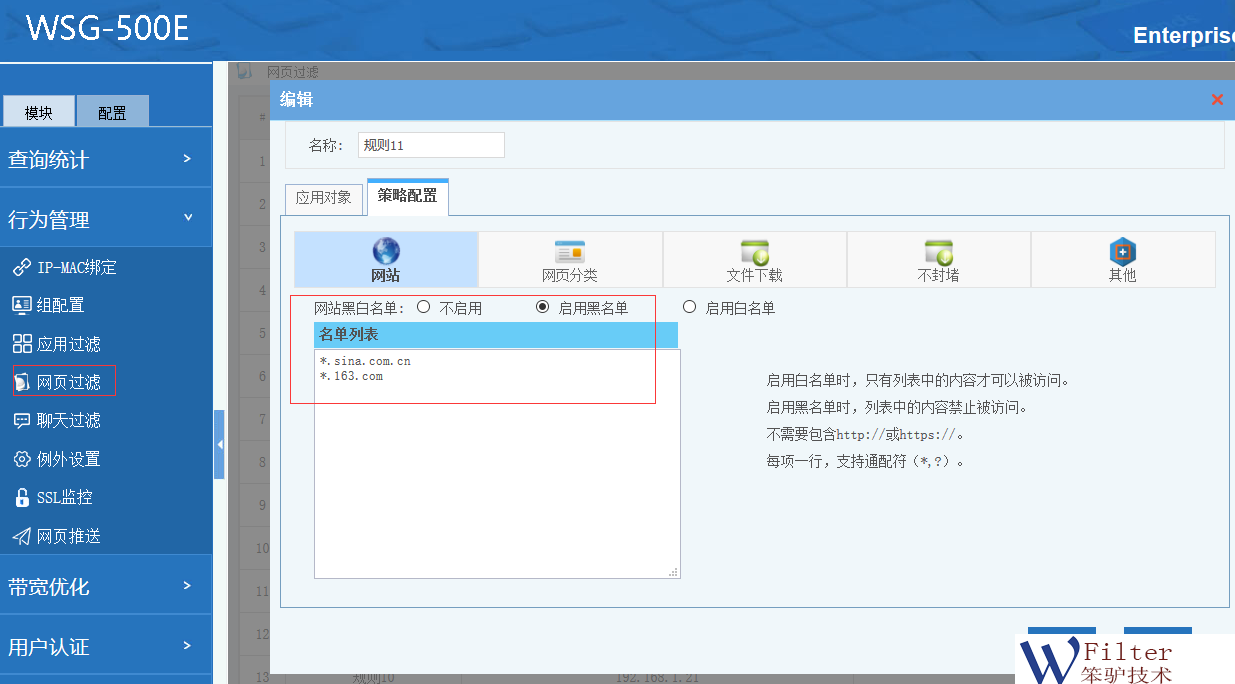Switch to the 应用对象 tab
This screenshot has width=1235, height=684.
323,198
